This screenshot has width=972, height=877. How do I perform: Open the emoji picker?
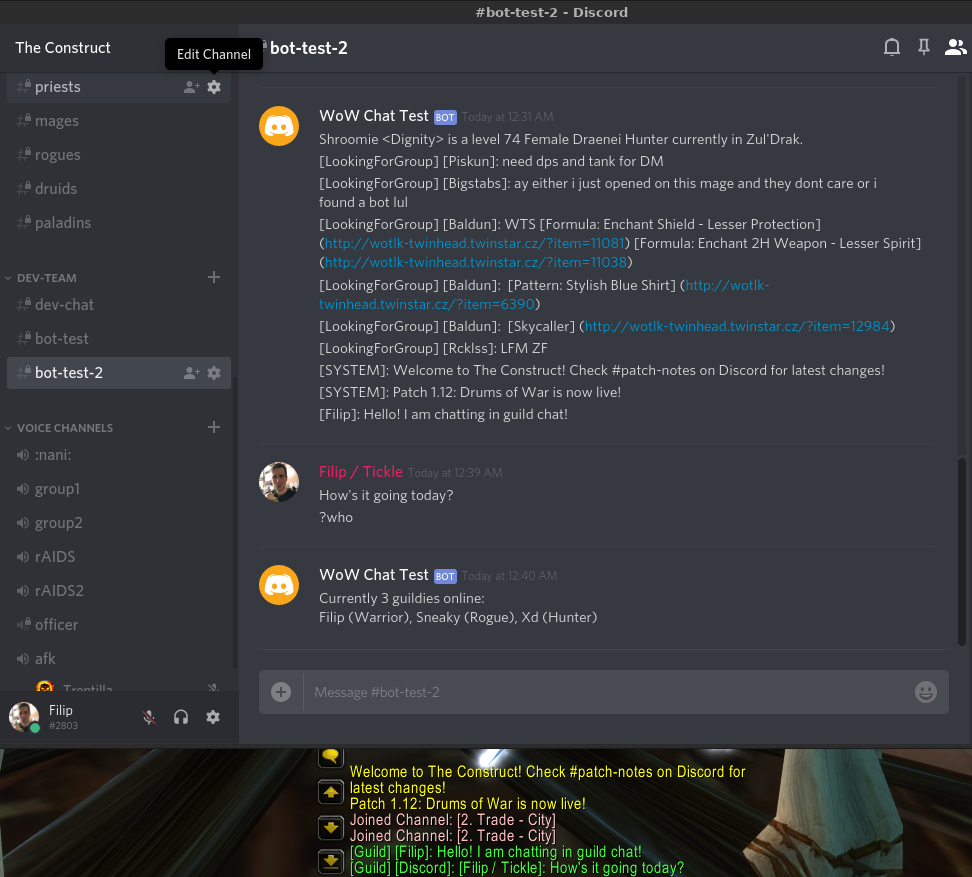[926, 692]
